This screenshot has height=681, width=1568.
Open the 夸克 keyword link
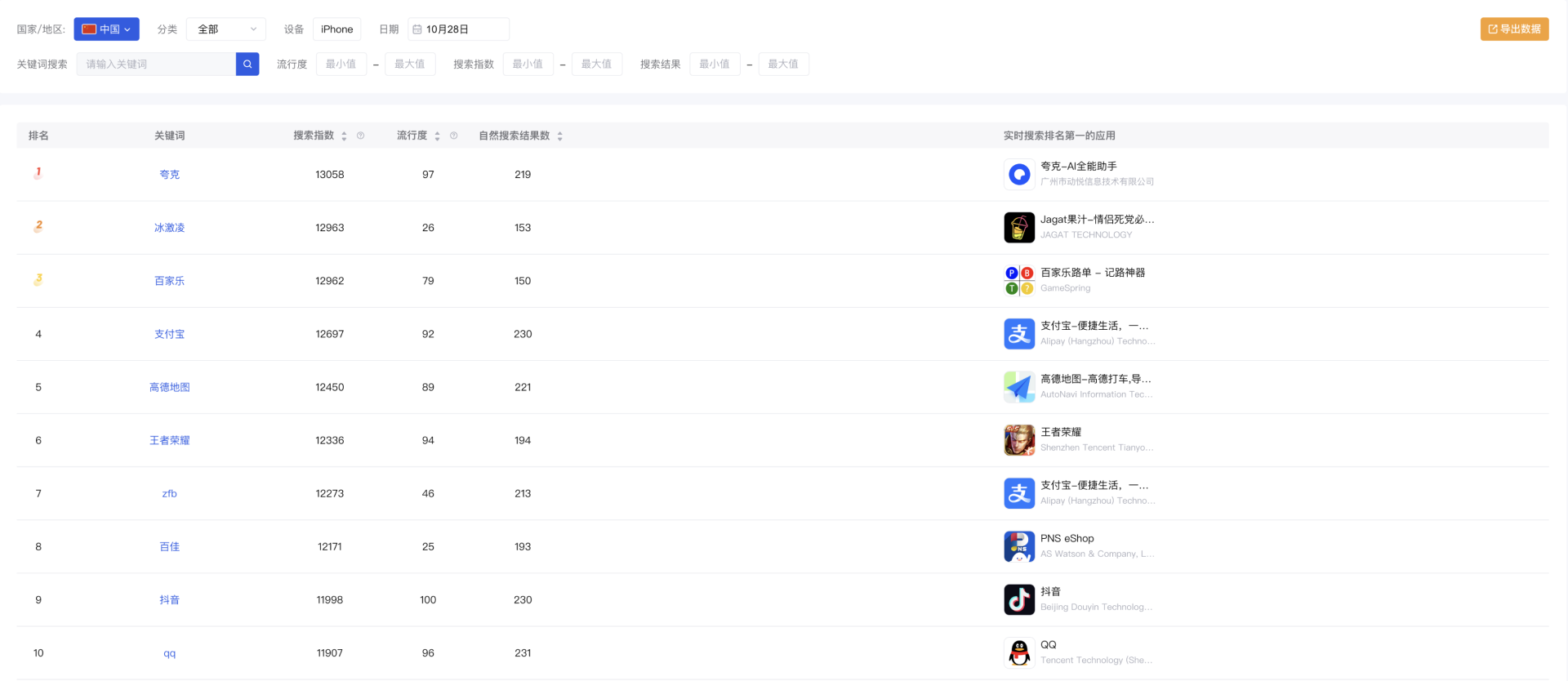point(169,175)
